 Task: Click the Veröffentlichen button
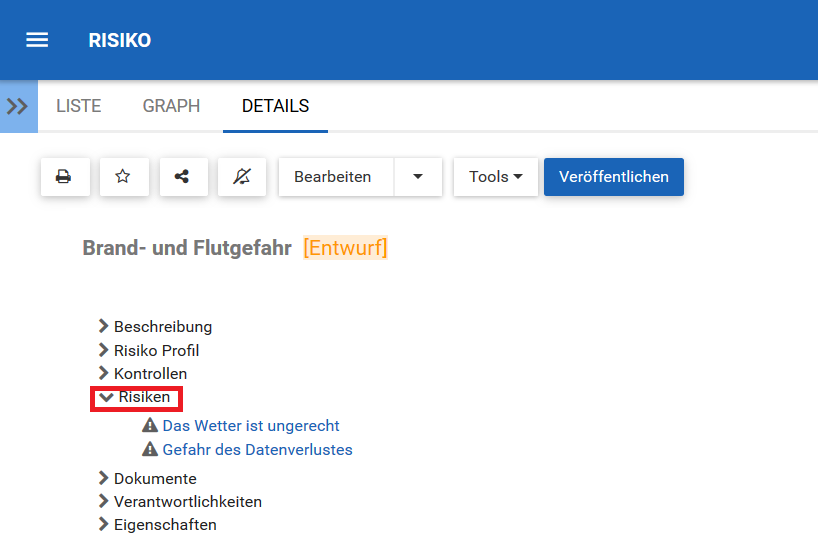pos(613,177)
